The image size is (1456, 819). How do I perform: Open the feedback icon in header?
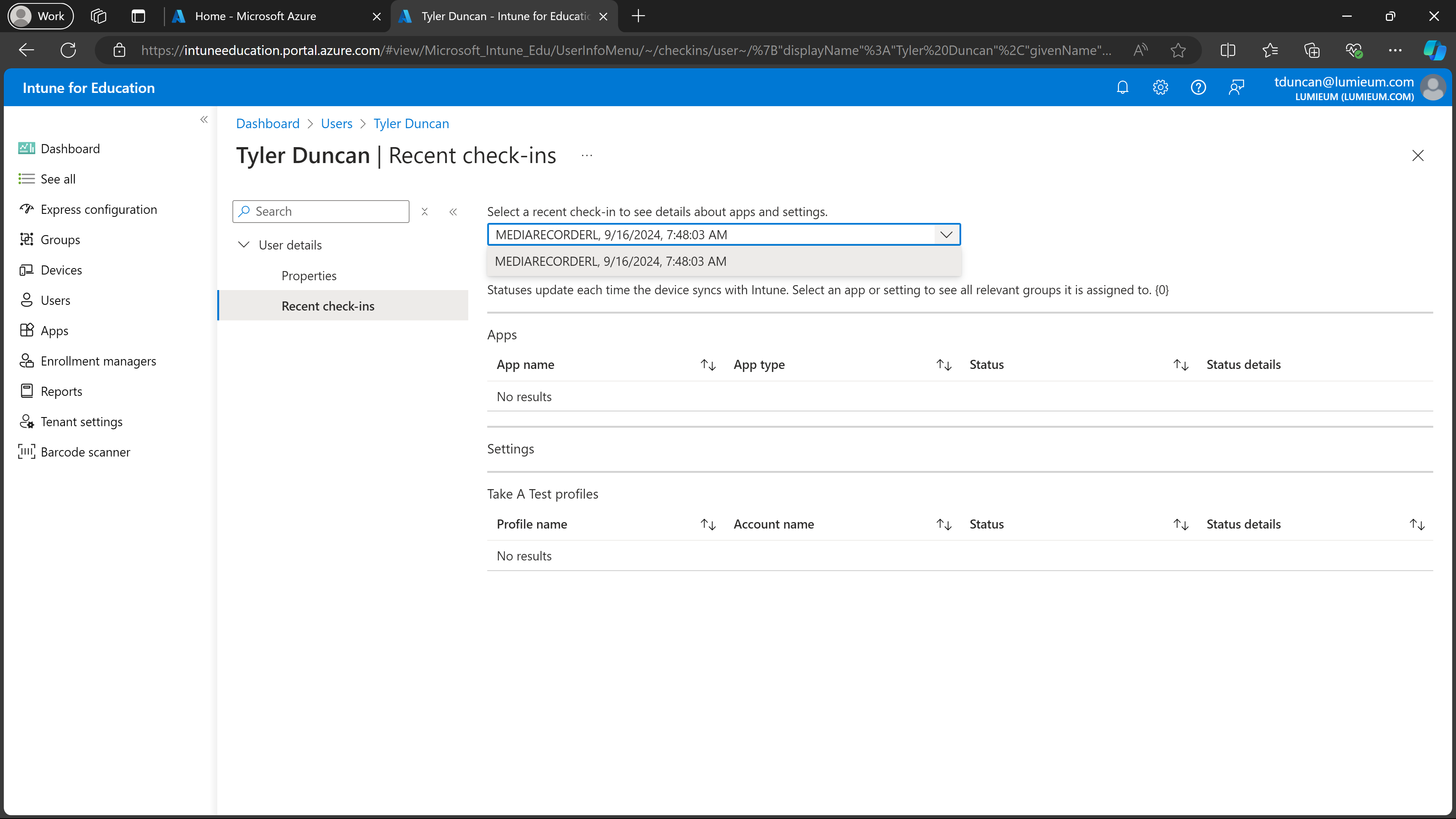point(1237,88)
